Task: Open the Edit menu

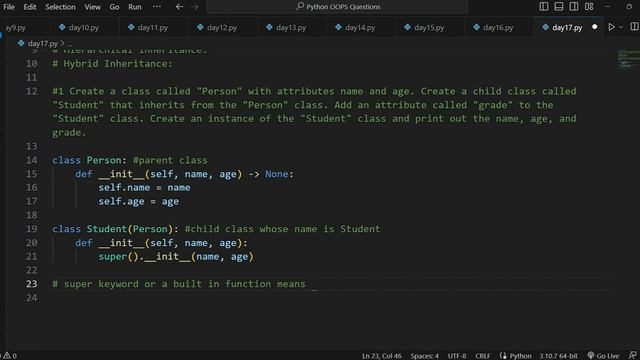Action: point(30,7)
